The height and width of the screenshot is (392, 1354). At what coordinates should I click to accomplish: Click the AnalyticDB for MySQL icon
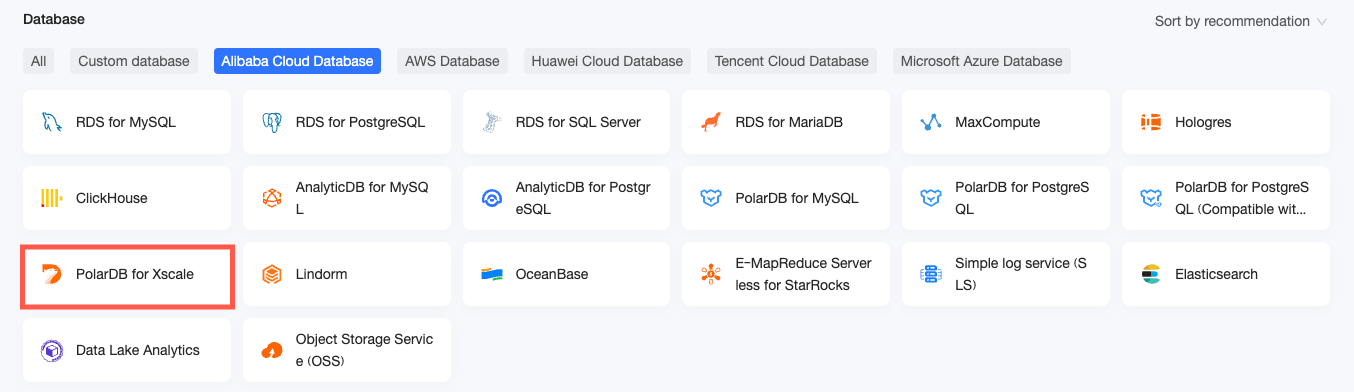(x=271, y=198)
